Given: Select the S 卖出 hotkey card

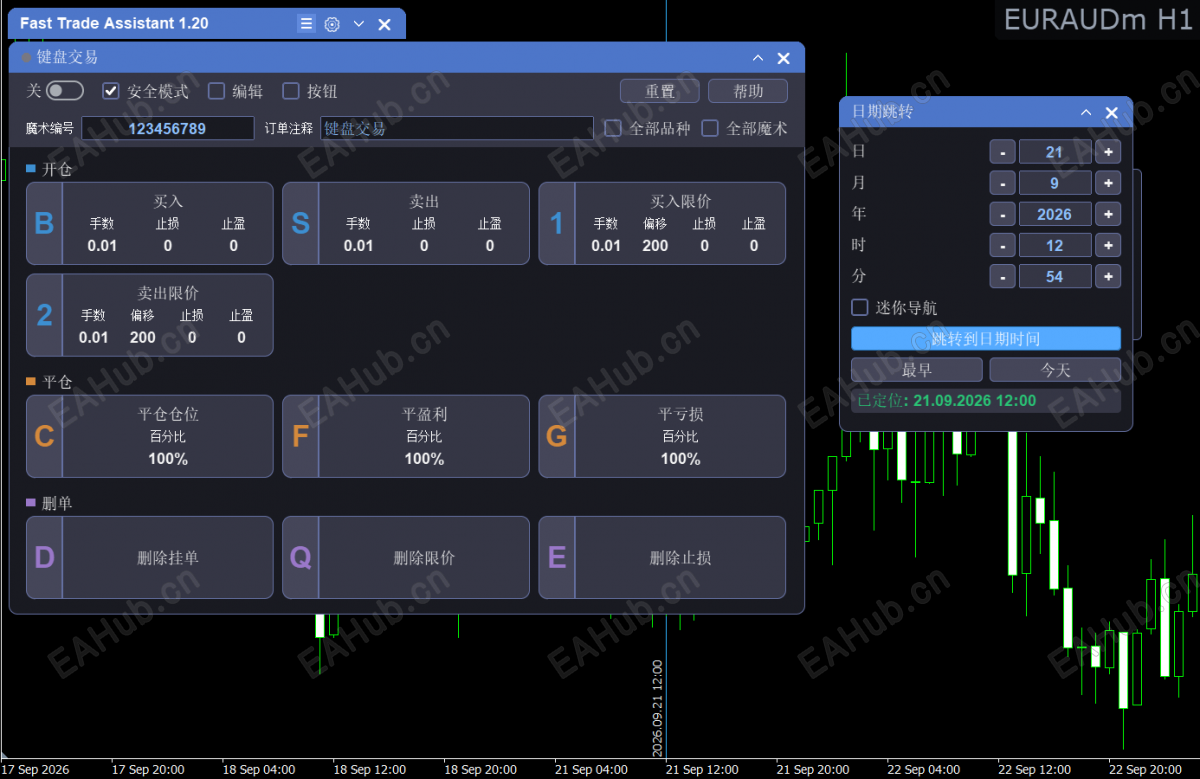Looking at the screenshot, I should click(406, 223).
